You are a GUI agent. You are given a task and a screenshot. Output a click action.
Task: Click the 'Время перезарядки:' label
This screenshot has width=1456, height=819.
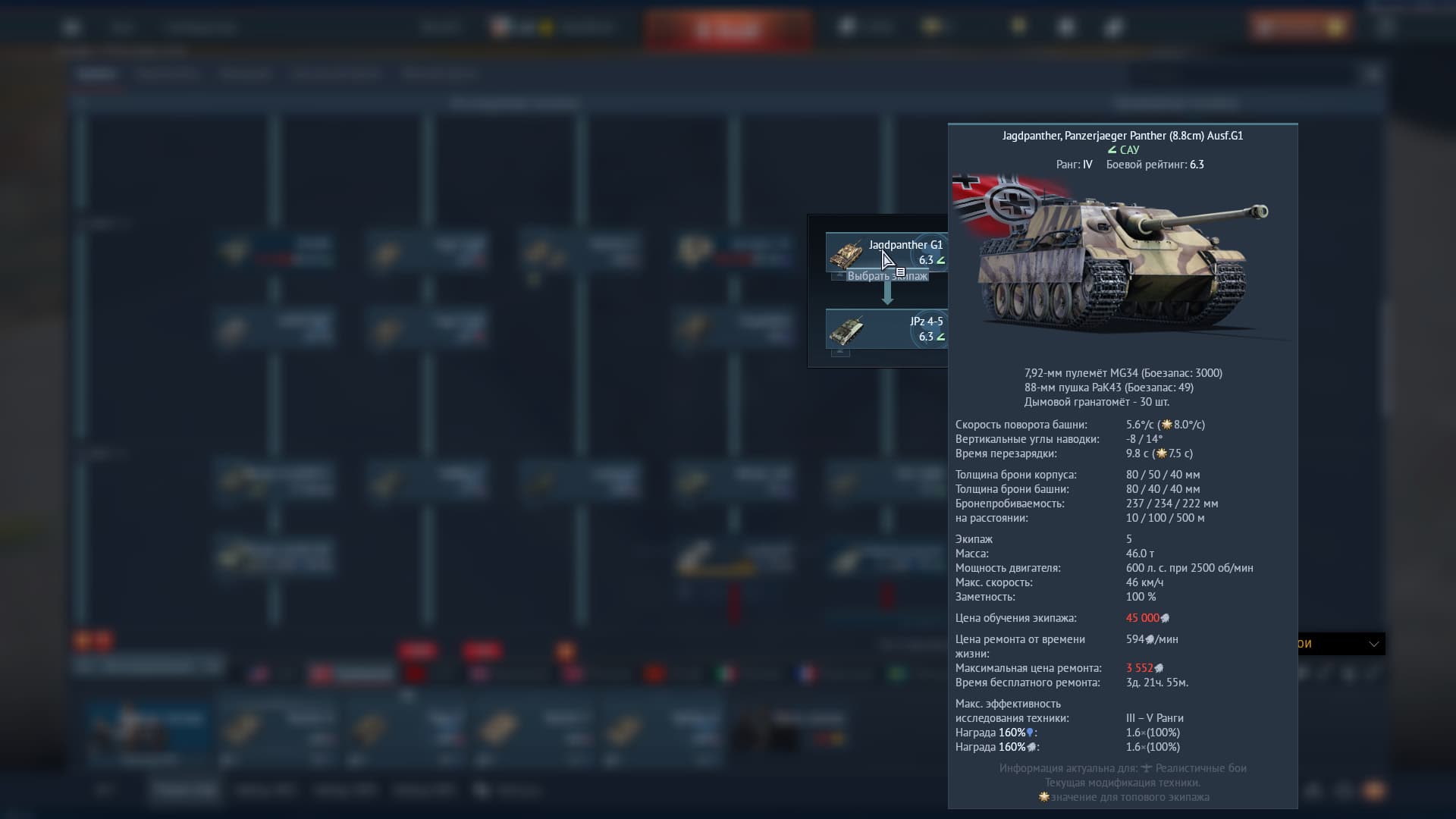point(1006,453)
